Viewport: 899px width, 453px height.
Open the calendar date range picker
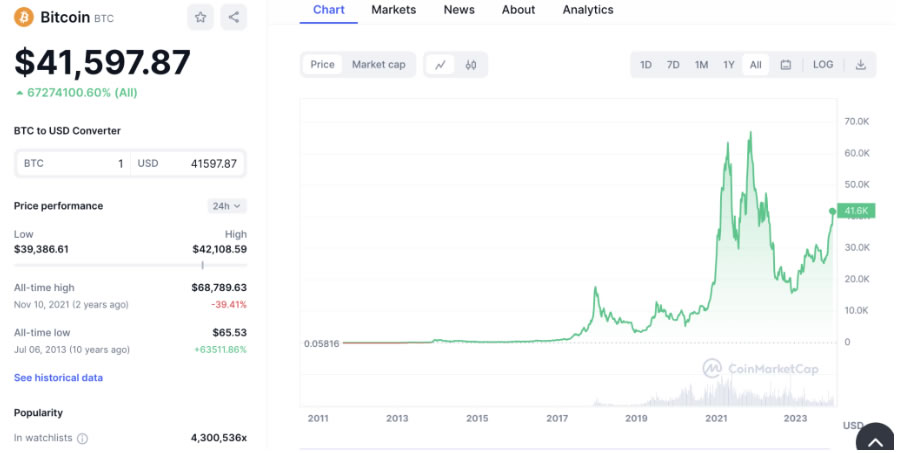coord(785,65)
